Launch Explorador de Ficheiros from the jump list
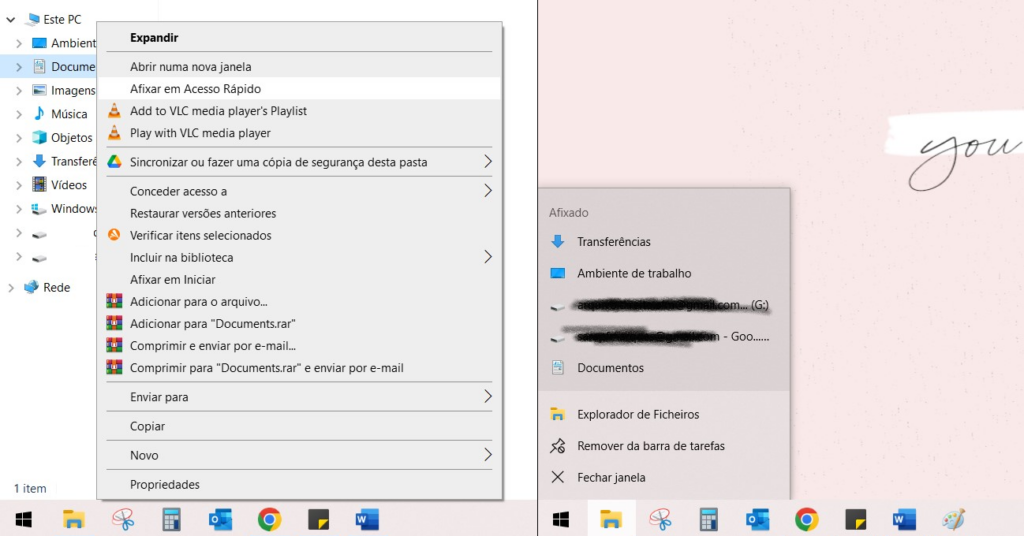Screen dimensions: 1024x536 (x=638, y=414)
